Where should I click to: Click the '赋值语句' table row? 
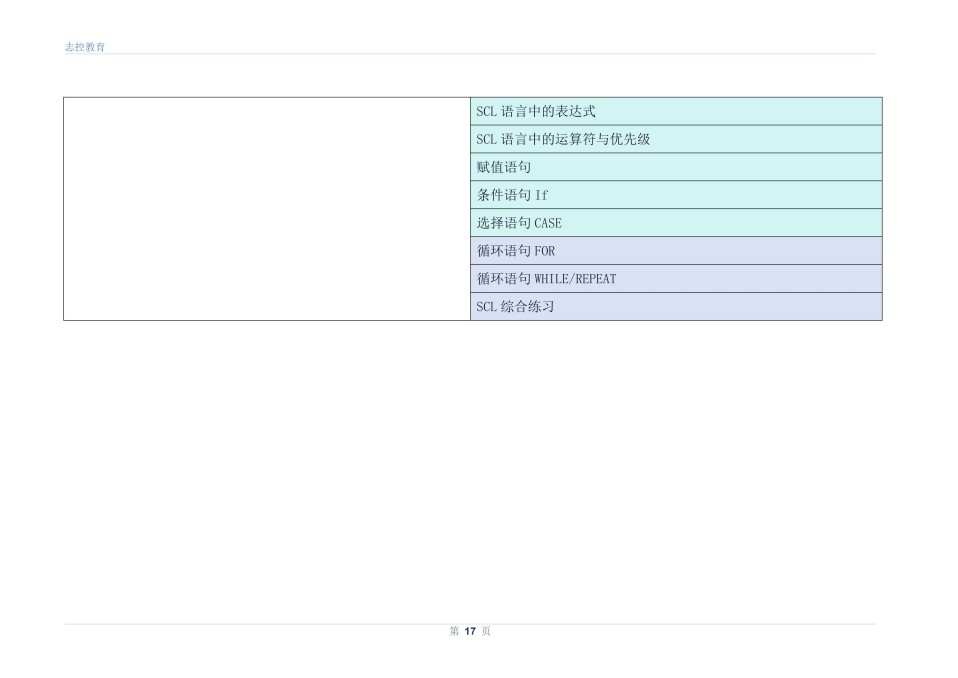tap(676, 167)
